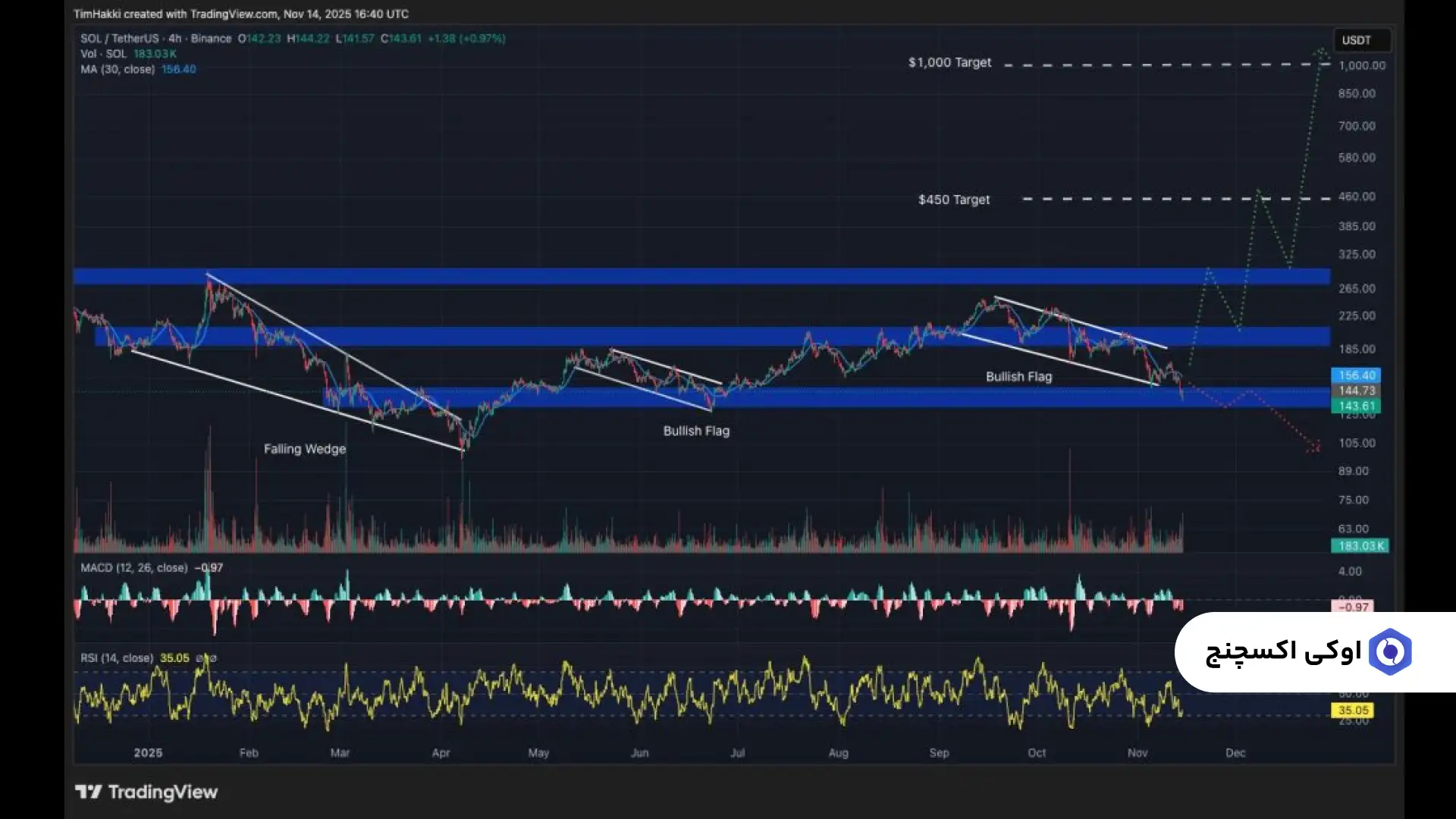Click the red arrow at bearish projection end
This screenshot has width=1456, height=819.
tap(1315, 447)
